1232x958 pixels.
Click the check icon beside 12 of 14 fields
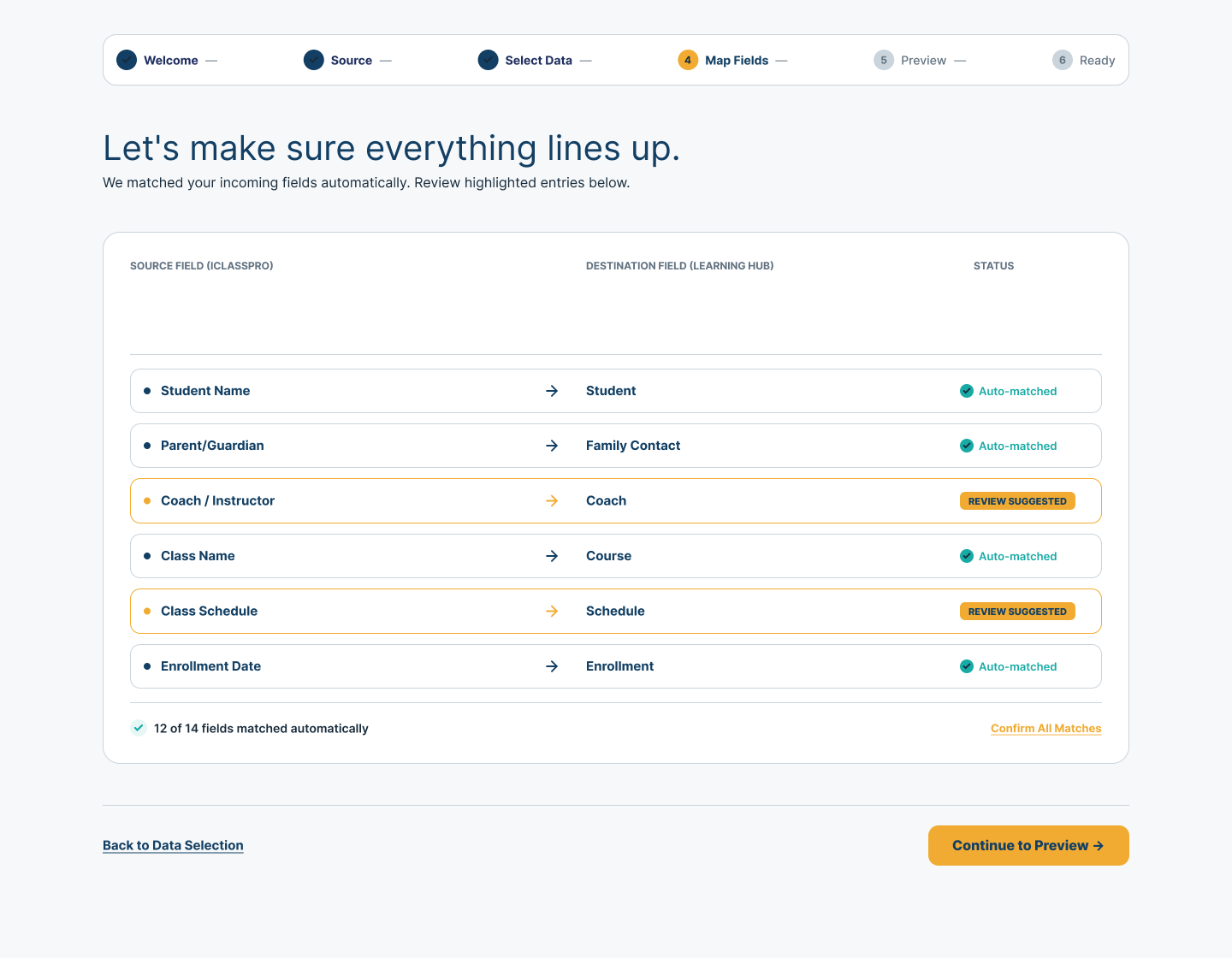[139, 728]
